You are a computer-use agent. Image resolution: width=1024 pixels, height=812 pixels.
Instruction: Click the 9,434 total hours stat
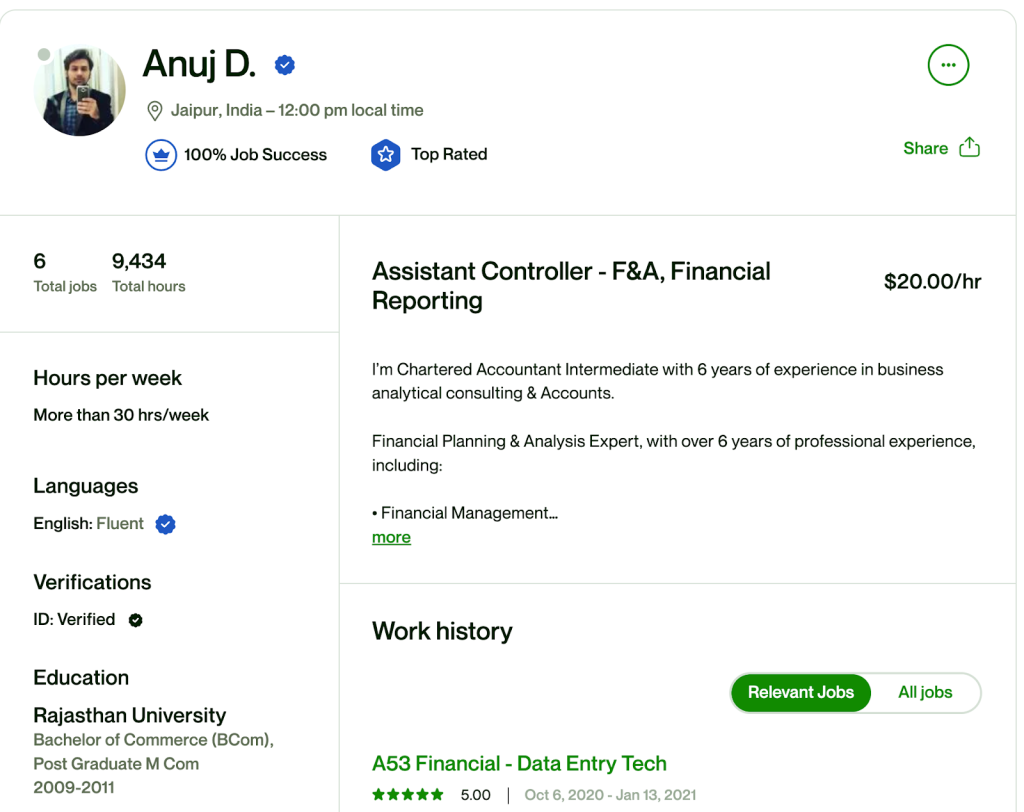click(x=140, y=262)
